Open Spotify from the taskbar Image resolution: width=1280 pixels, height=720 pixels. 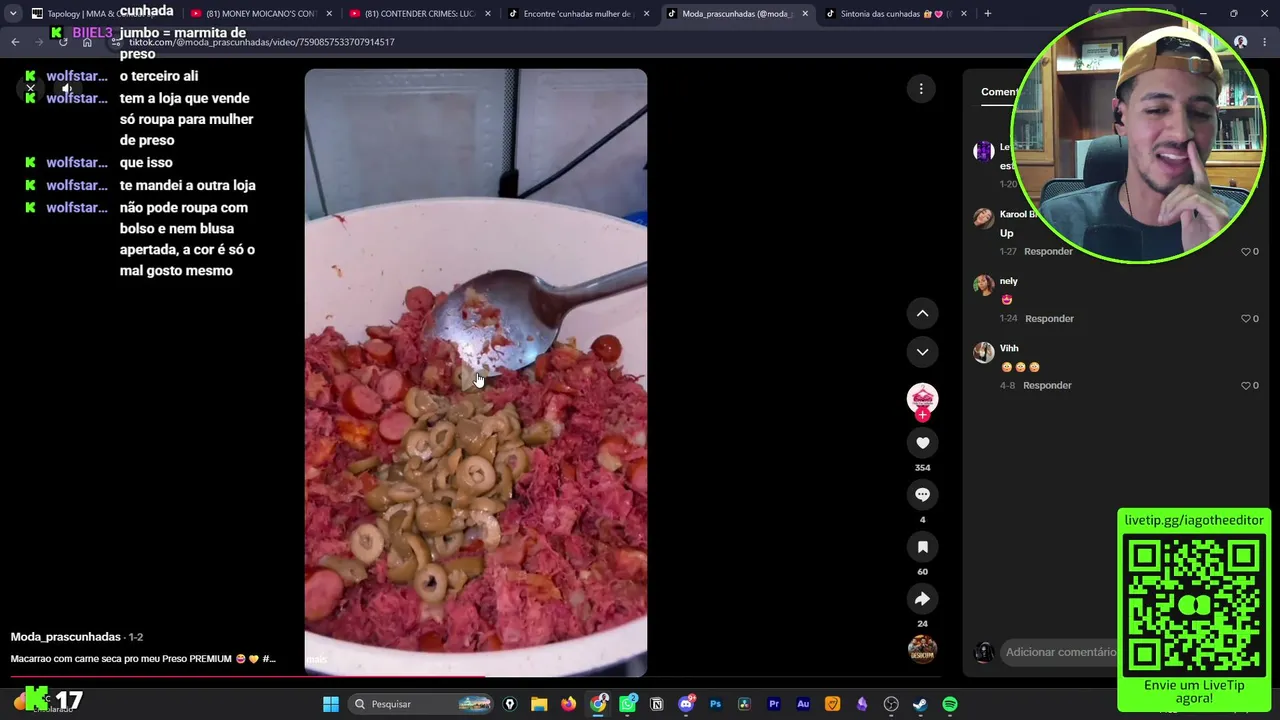[950, 704]
